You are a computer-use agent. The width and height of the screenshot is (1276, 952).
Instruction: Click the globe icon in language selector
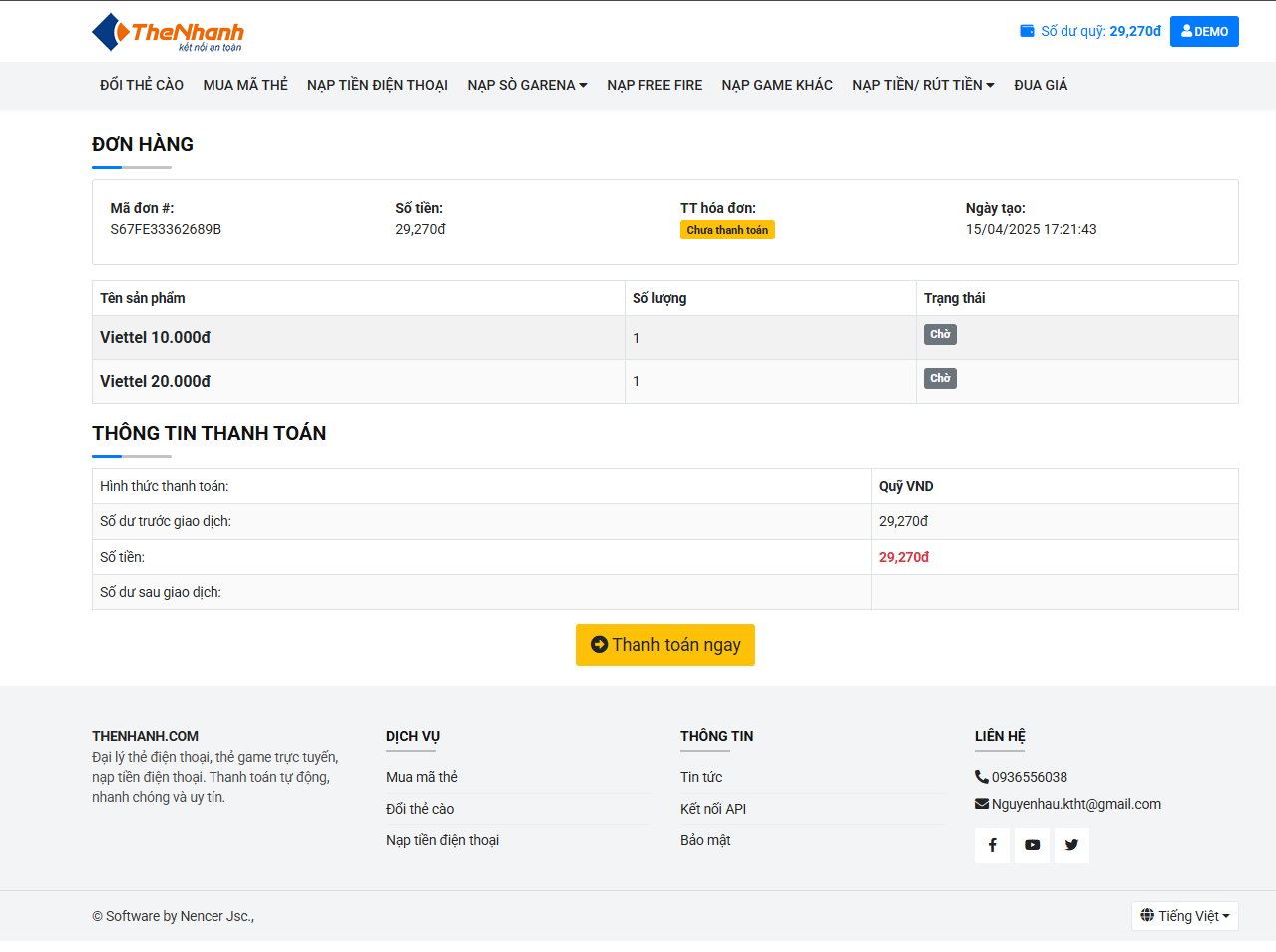1147,915
